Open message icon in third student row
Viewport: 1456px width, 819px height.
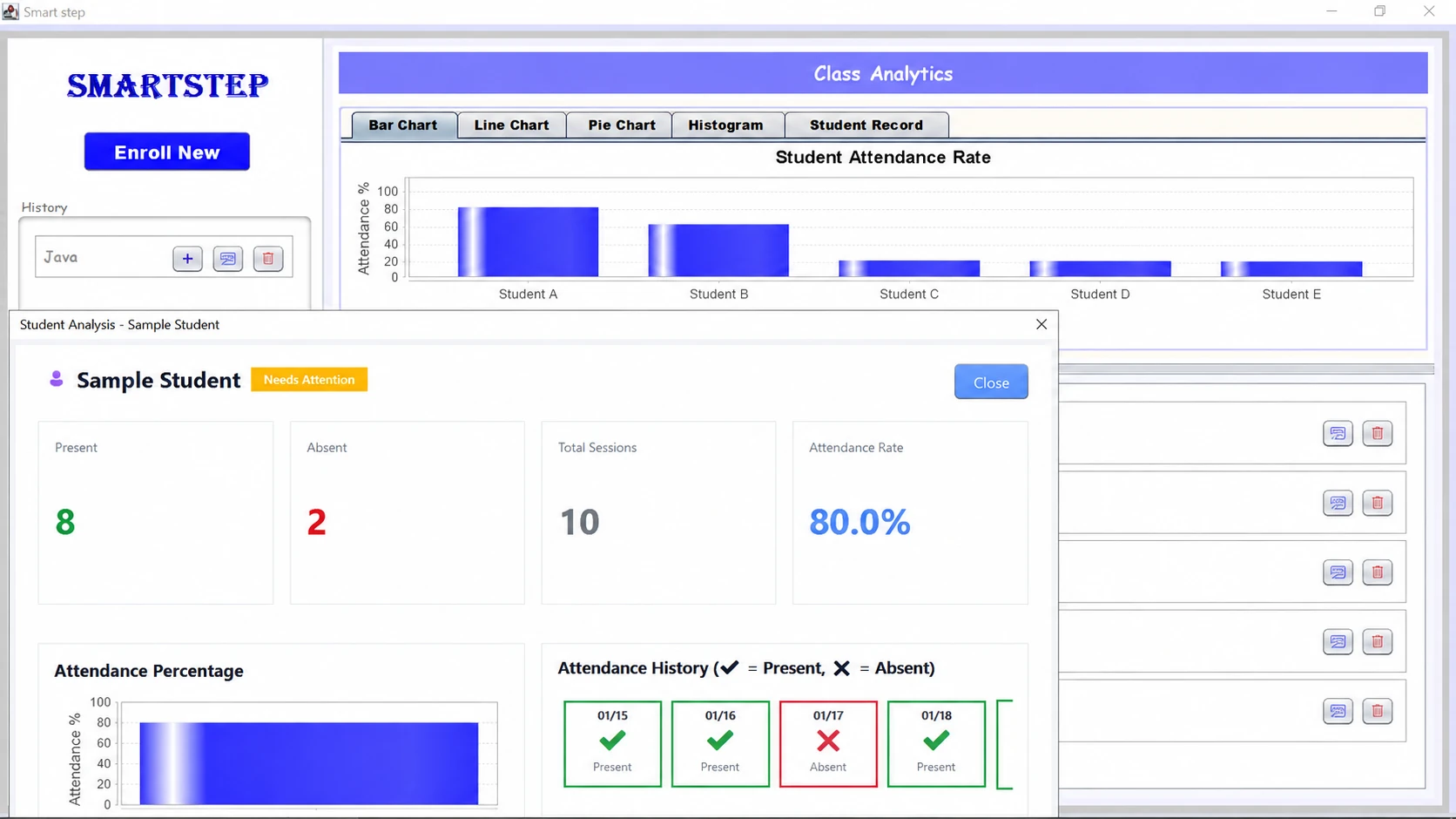tap(1338, 572)
